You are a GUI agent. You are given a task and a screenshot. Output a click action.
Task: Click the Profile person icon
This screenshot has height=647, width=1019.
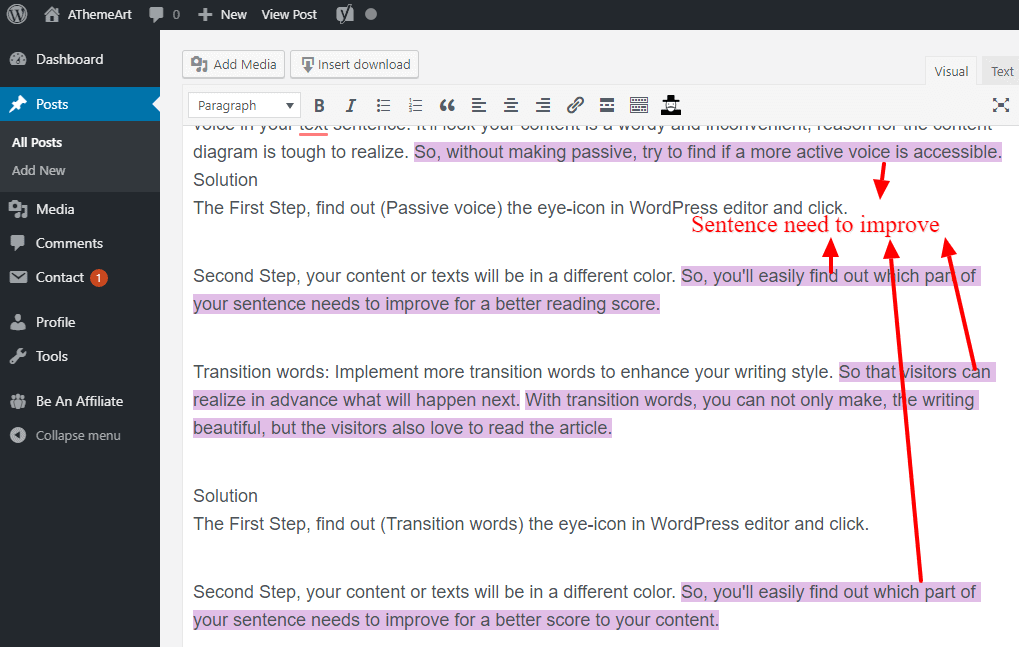click(18, 322)
